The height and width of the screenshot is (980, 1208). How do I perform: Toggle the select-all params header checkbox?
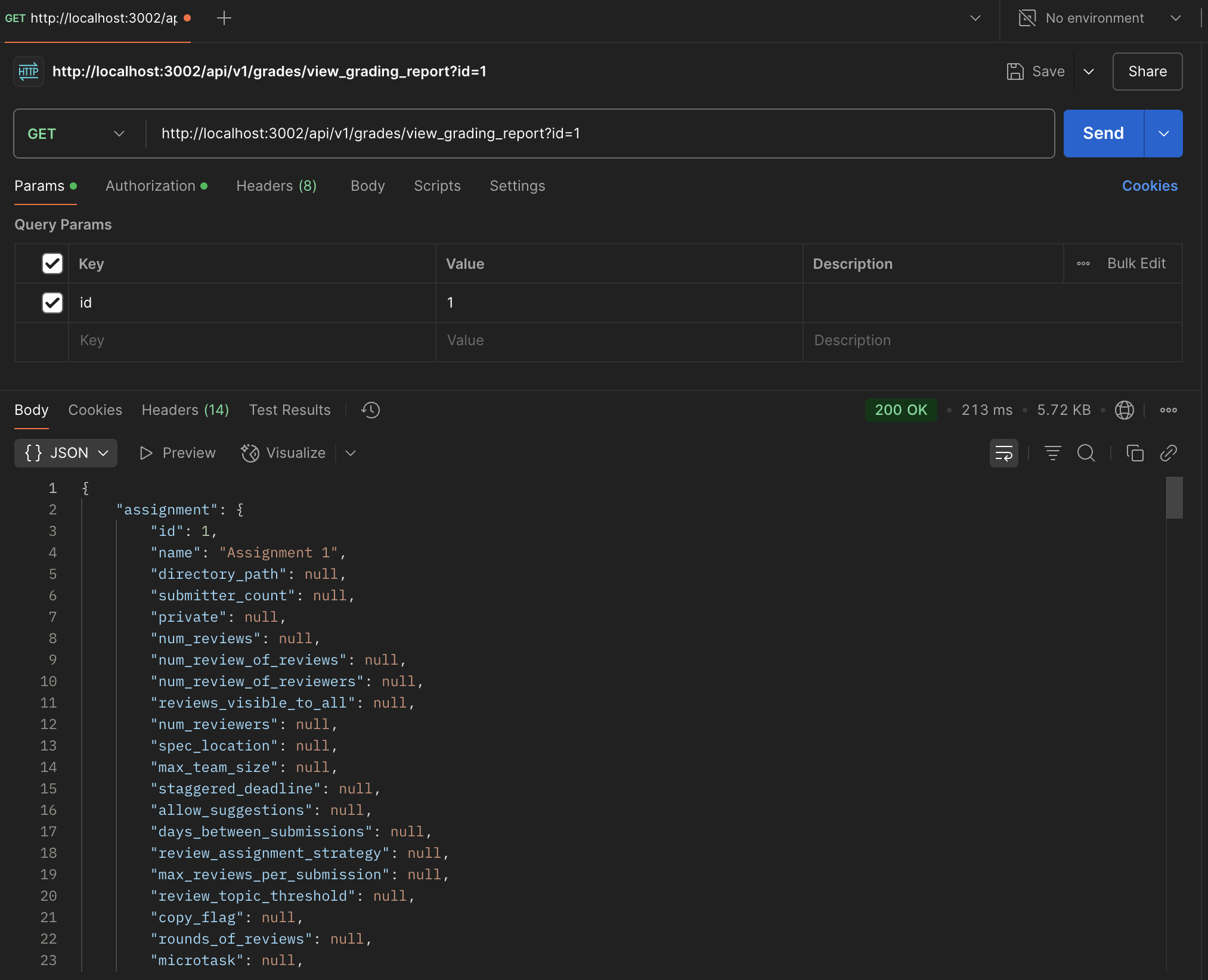[52, 263]
